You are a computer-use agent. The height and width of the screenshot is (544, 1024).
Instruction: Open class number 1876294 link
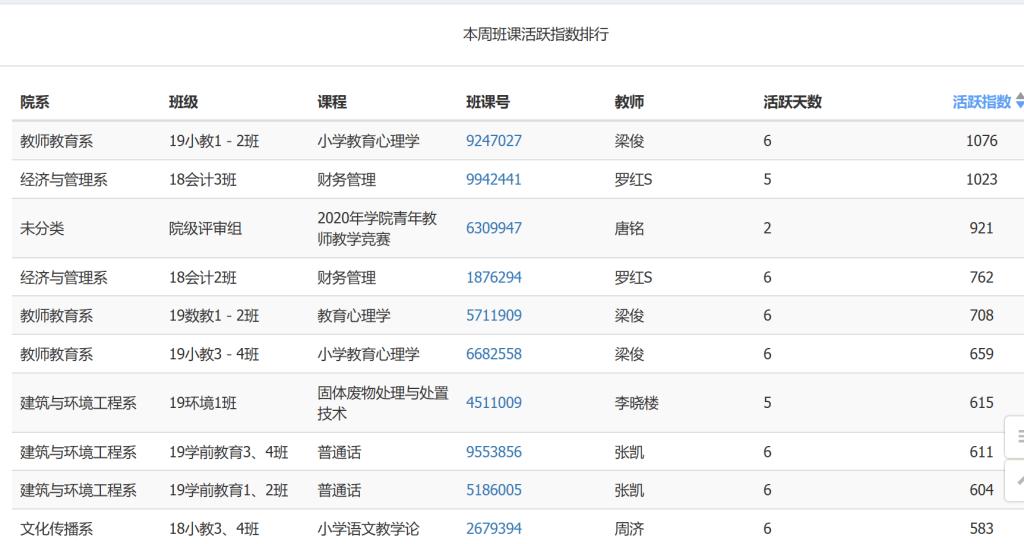pyautogui.click(x=493, y=277)
